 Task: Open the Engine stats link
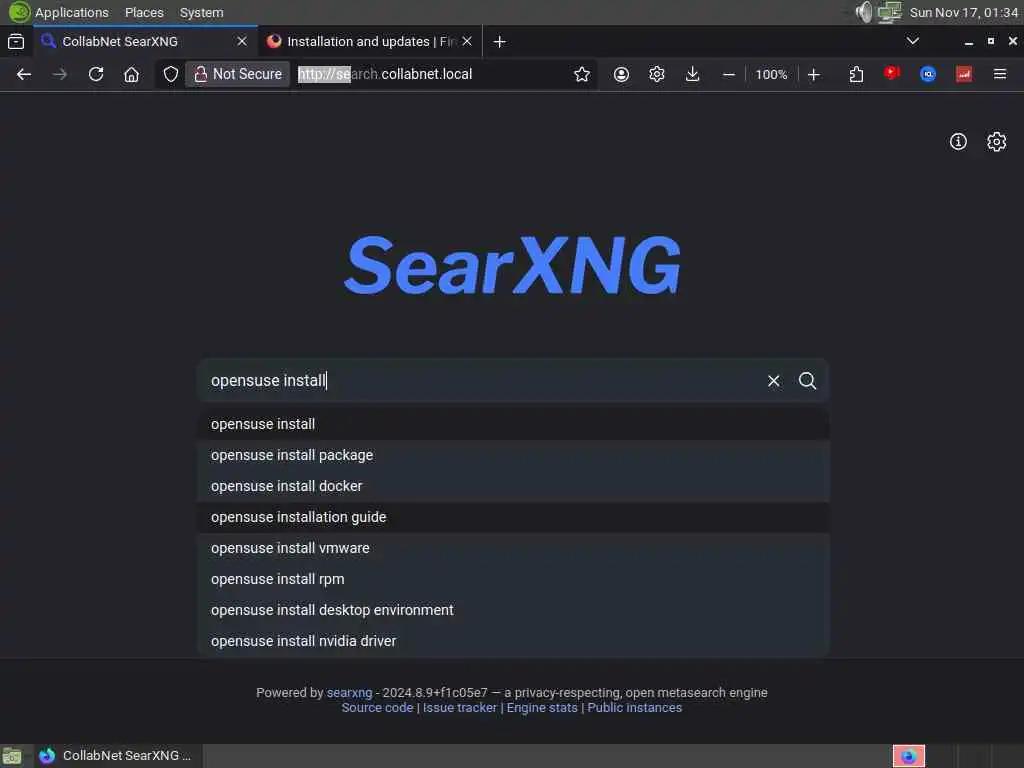pyautogui.click(x=542, y=708)
